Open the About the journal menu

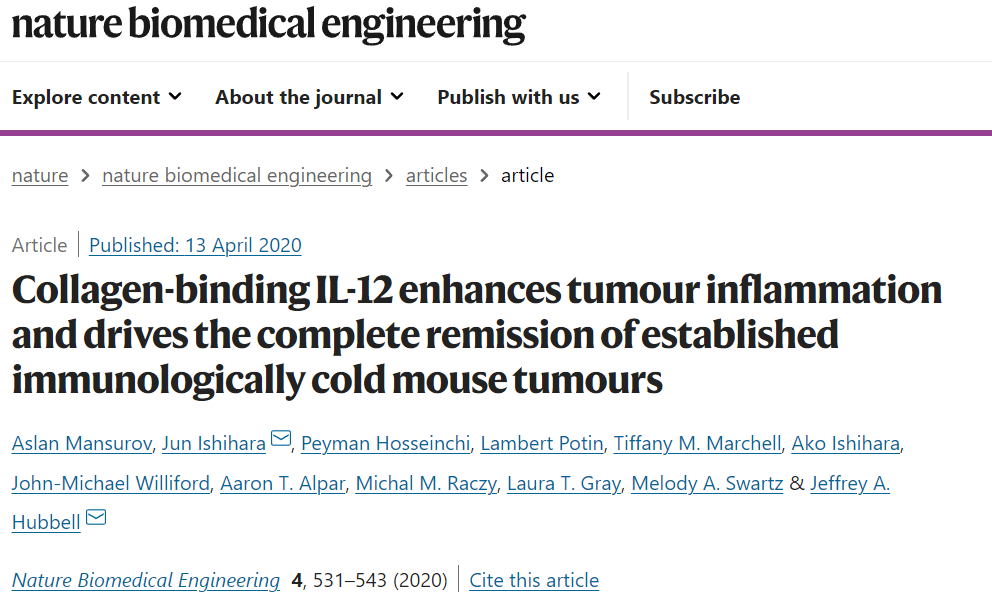coord(309,97)
